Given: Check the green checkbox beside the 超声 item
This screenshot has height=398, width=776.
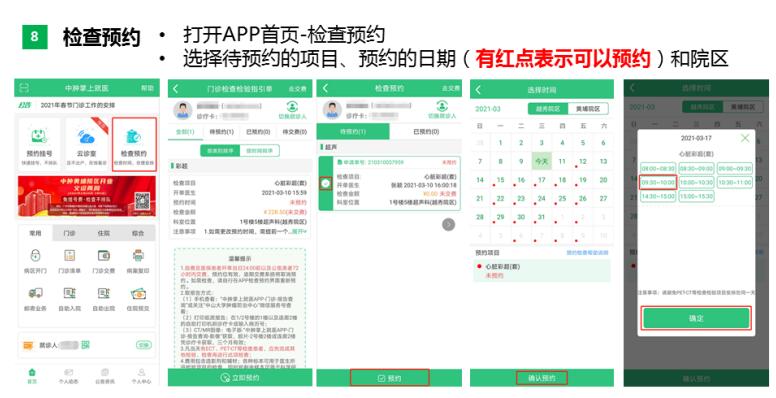Looking at the screenshot, I should click(325, 183).
